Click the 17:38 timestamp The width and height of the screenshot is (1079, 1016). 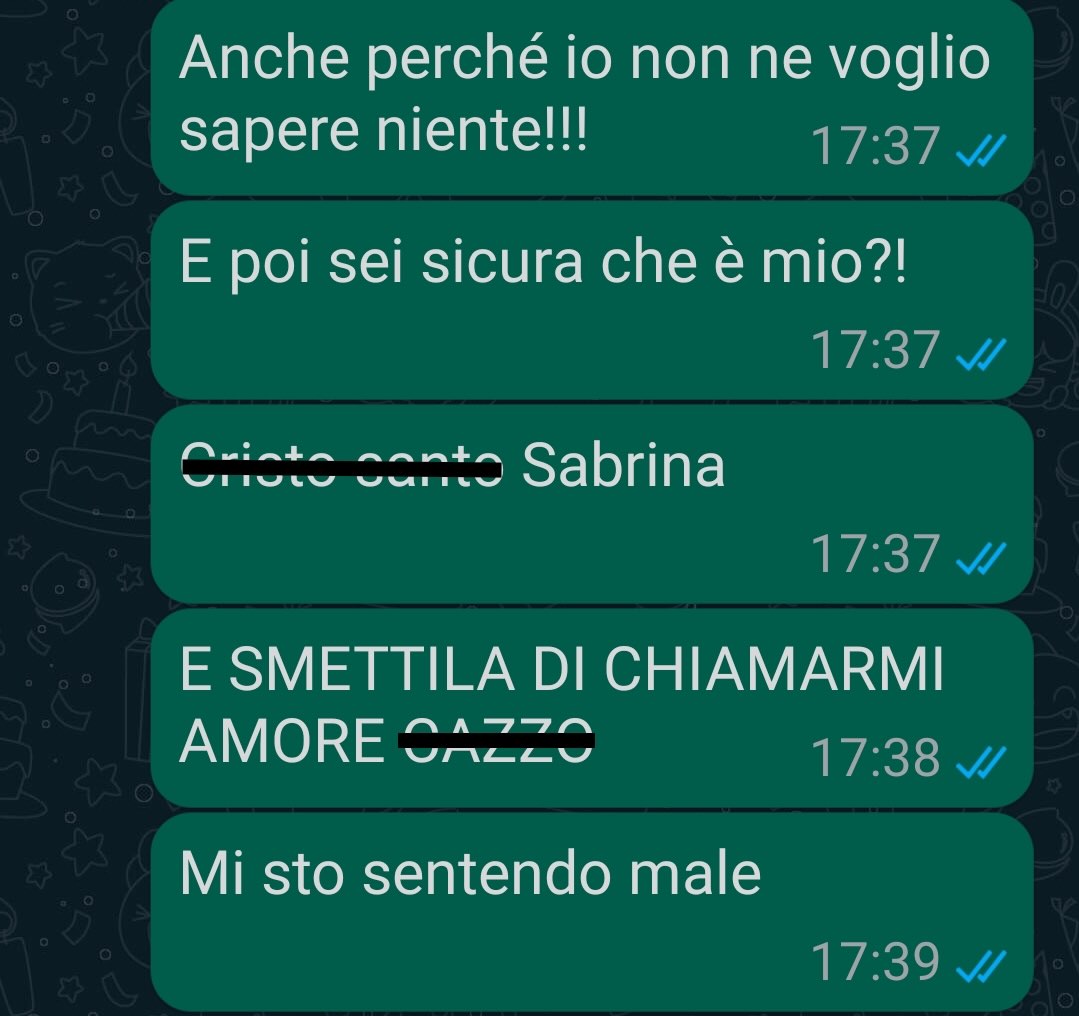[x=875, y=757]
